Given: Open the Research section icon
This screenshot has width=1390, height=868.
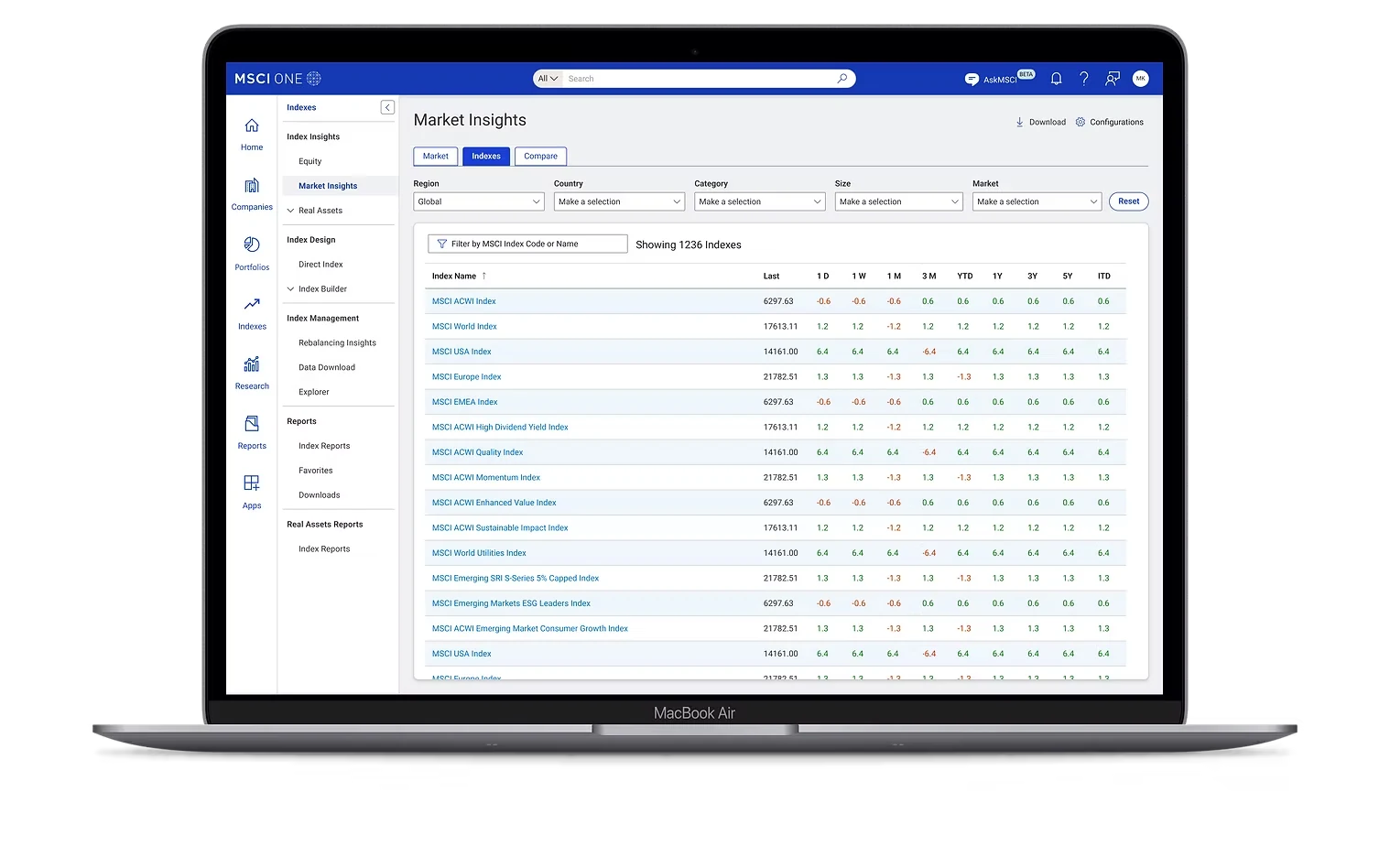Looking at the screenshot, I should point(252,364).
